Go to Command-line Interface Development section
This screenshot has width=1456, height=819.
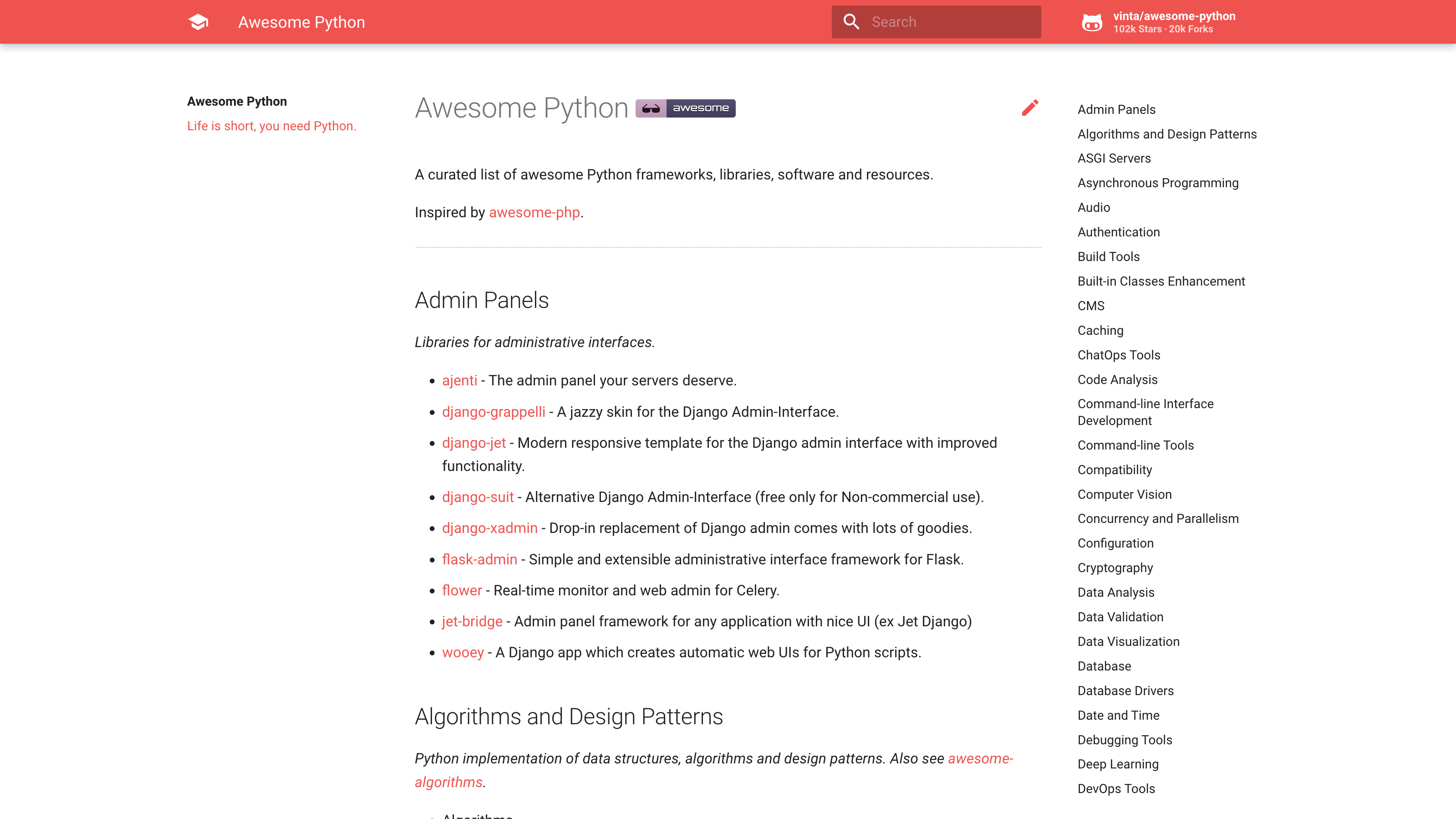(x=1145, y=412)
